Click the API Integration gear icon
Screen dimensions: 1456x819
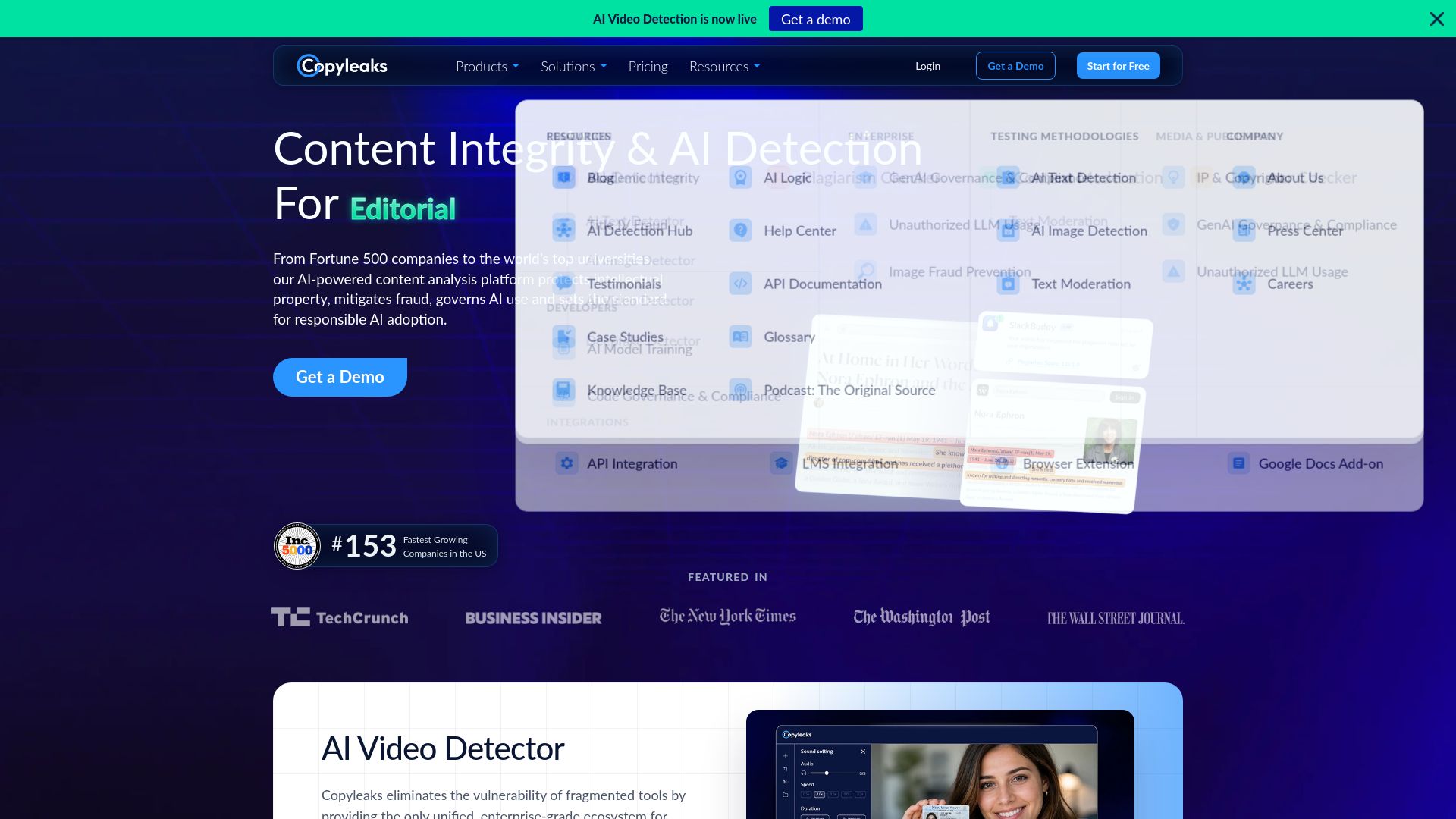click(566, 463)
